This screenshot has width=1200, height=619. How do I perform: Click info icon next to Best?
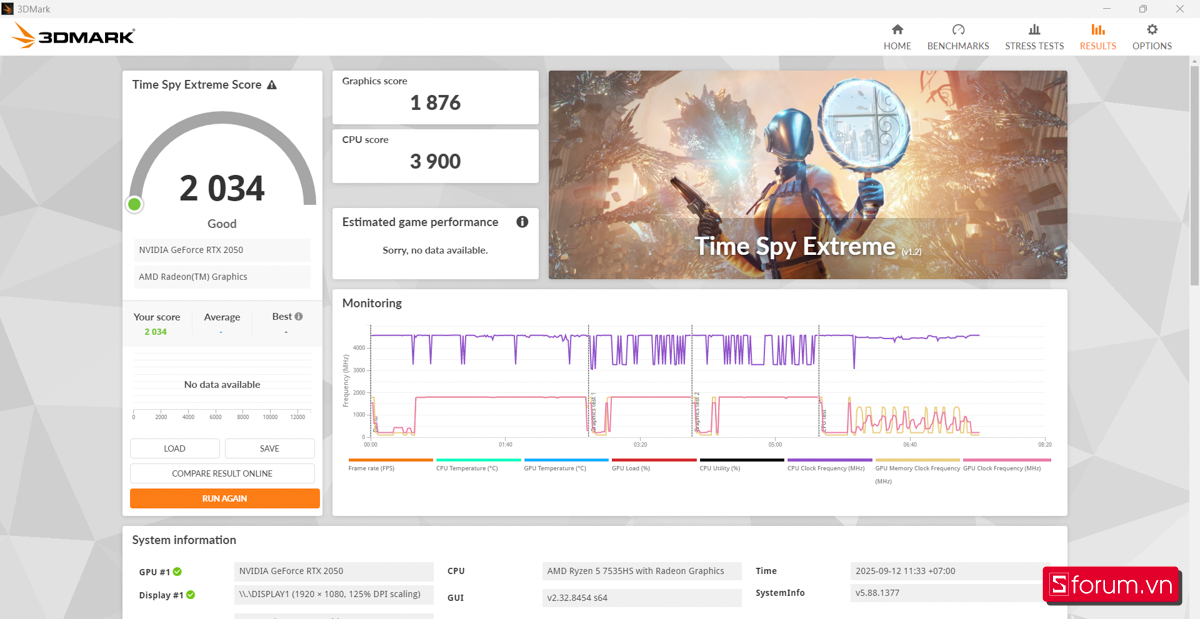[298, 316]
